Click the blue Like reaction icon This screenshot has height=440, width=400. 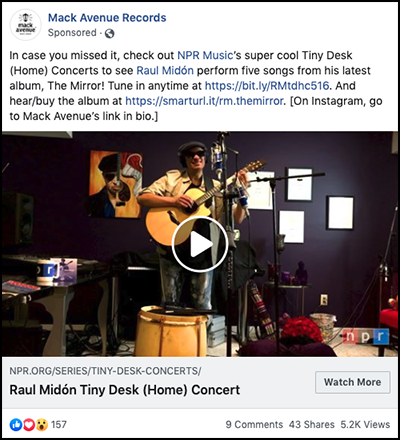[16, 425]
